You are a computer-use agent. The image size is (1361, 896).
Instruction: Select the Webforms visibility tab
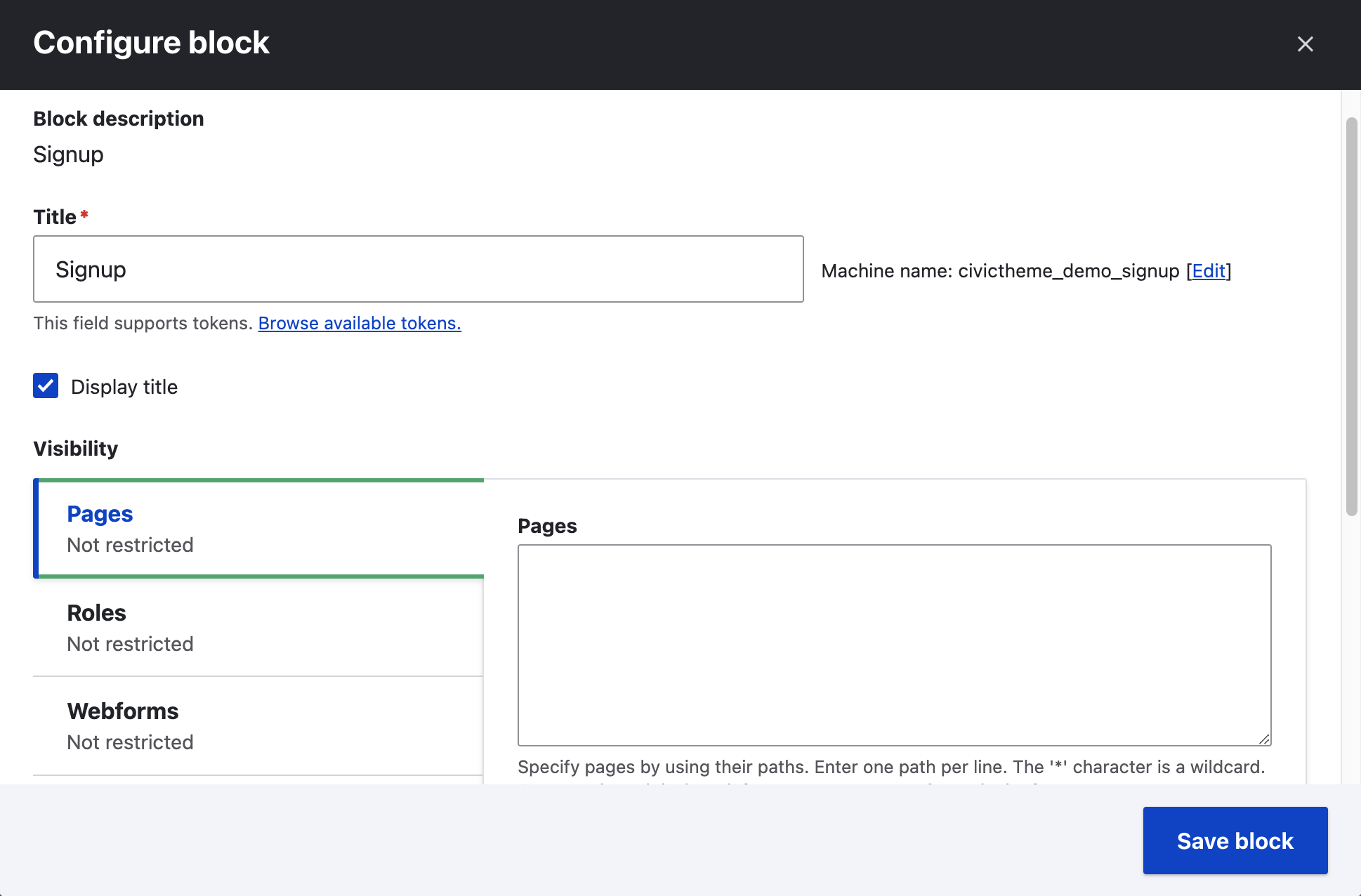click(123, 711)
